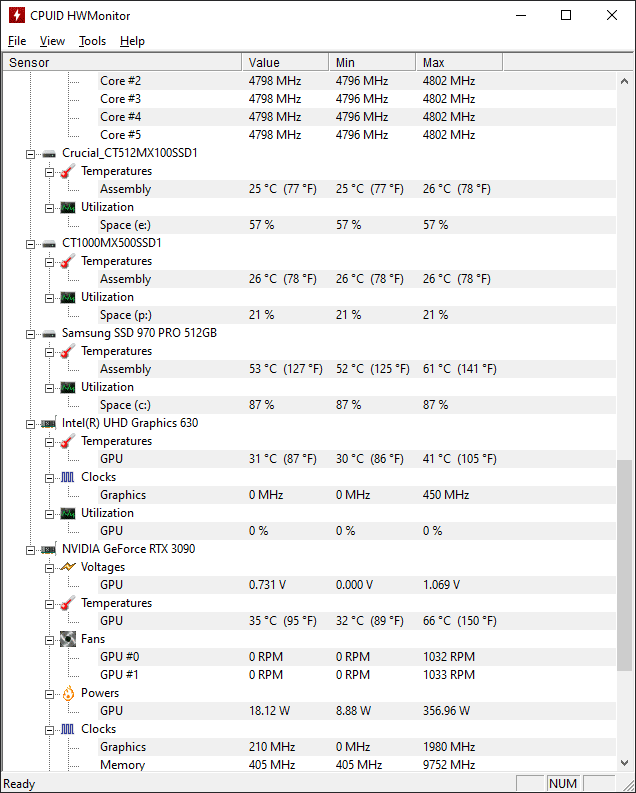Image resolution: width=636 pixels, height=793 pixels.
Task: Collapse the CT1000MX500SSD1 tree node
Action: click(x=30, y=244)
